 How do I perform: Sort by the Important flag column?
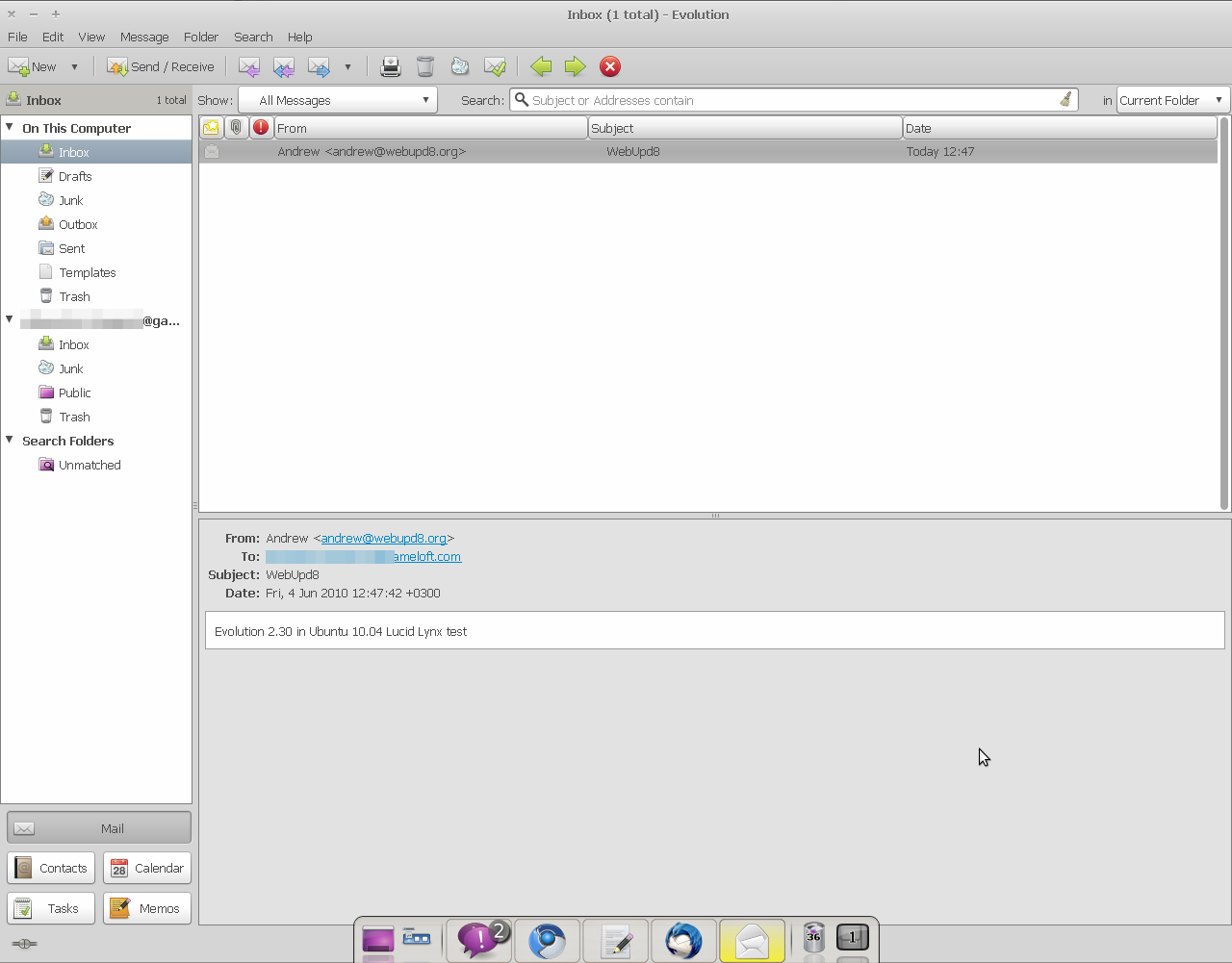261,127
